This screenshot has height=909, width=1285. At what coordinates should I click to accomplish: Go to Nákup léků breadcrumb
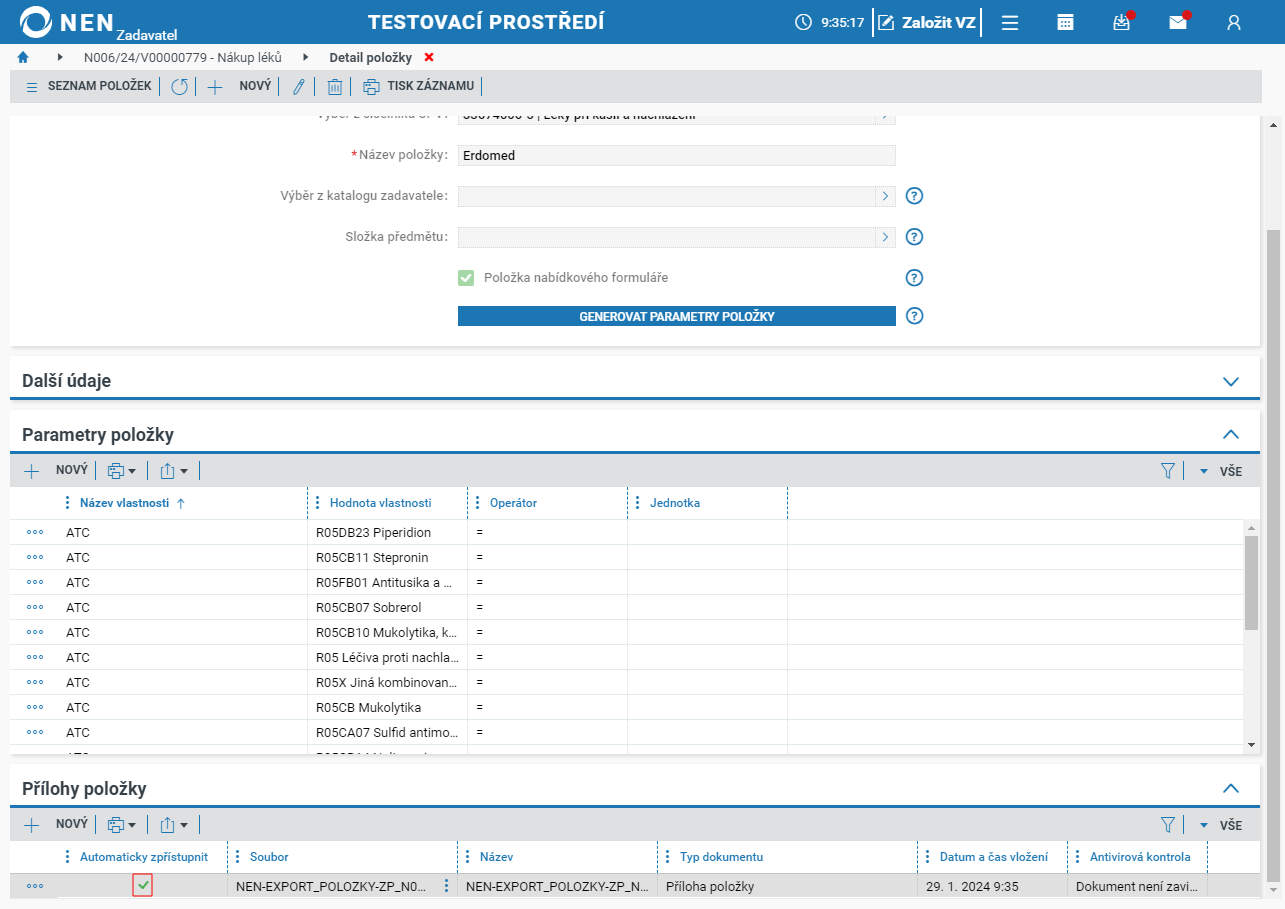pos(183,57)
